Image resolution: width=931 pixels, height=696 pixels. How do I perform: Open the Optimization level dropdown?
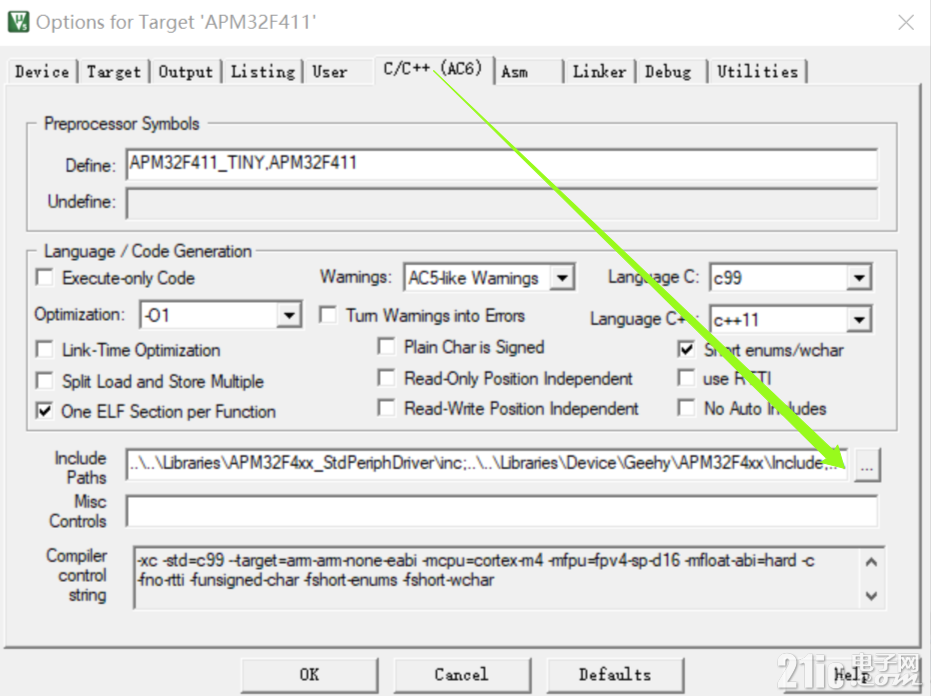pos(289,315)
